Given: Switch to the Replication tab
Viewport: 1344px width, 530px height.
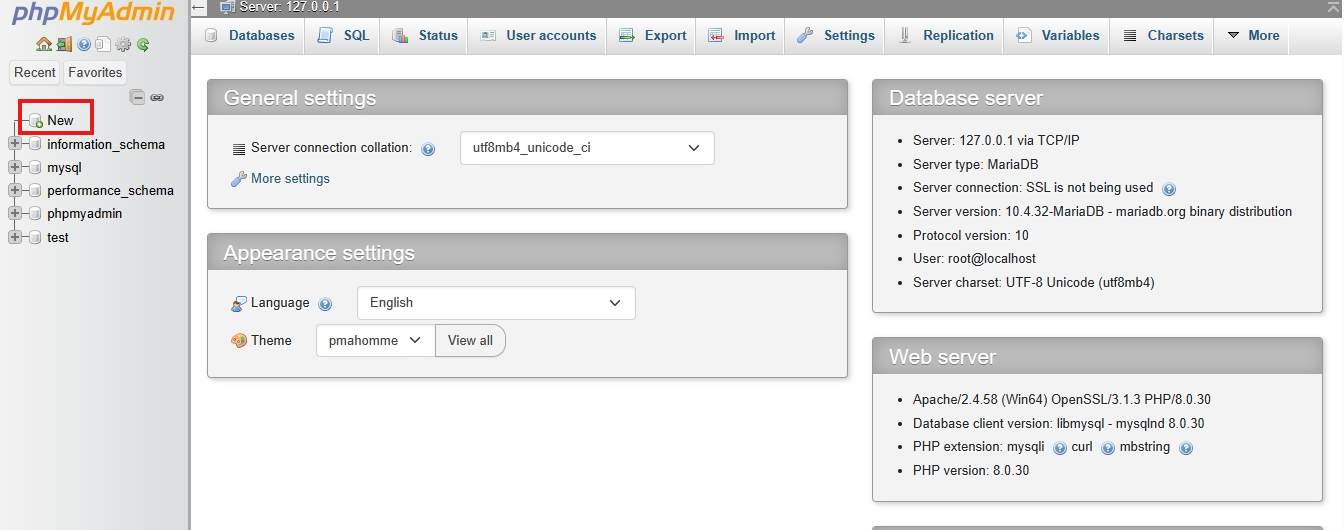Looking at the screenshot, I should [945, 35].
